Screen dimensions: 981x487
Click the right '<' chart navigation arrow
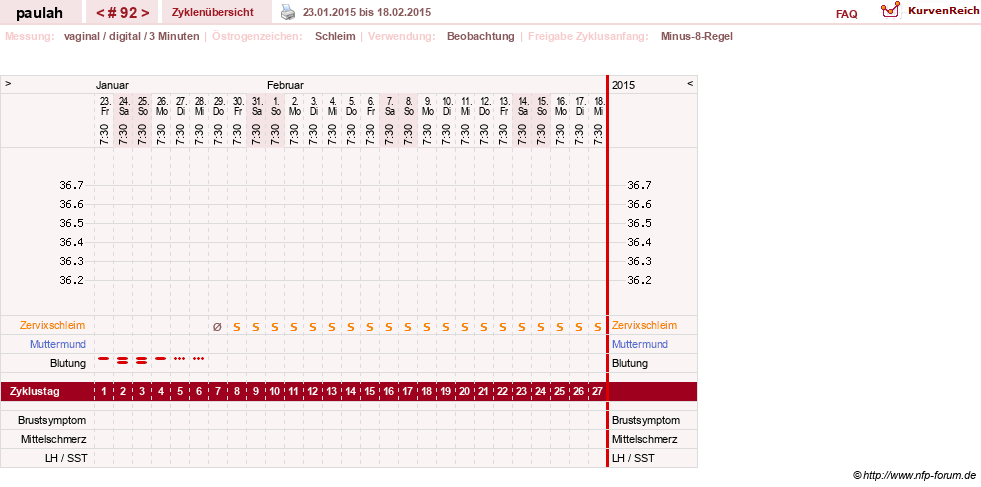[x=690, y=83]
